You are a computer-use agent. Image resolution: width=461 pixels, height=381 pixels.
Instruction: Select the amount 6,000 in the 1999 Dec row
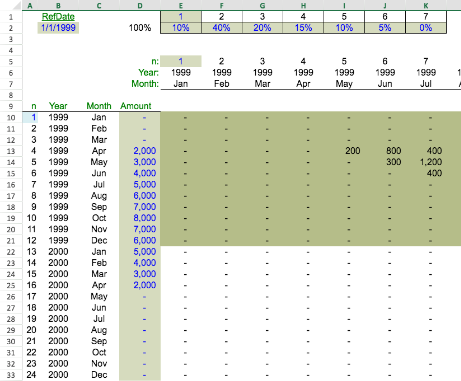pos(145,240)
